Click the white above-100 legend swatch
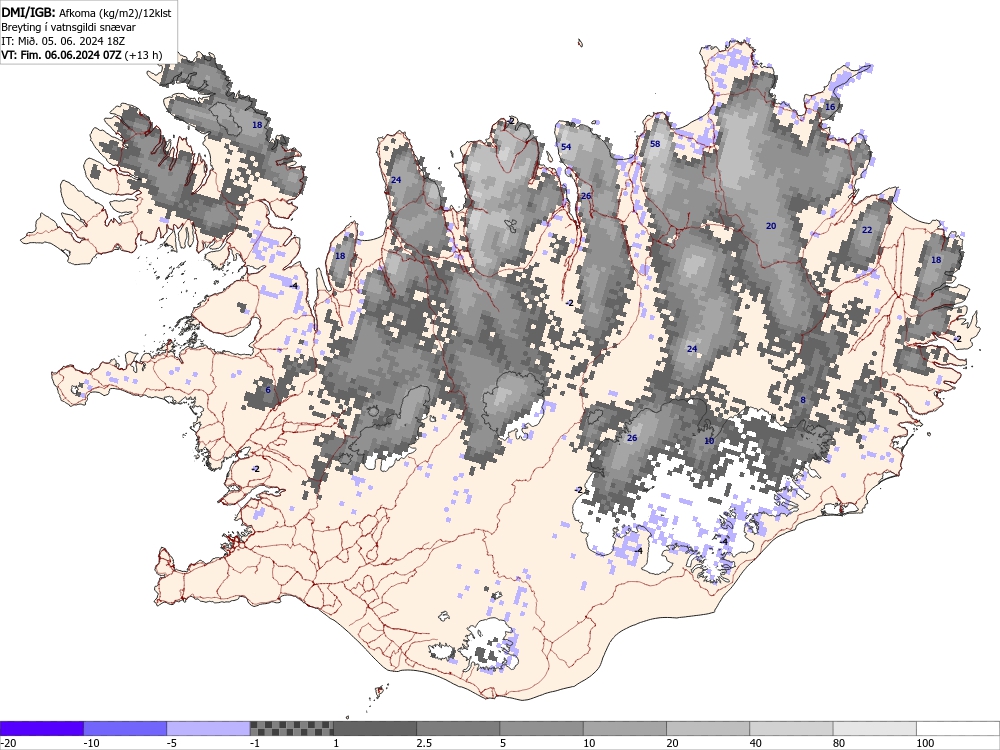The width and height of the screenshot is (1000, 750). click(958, 728)
